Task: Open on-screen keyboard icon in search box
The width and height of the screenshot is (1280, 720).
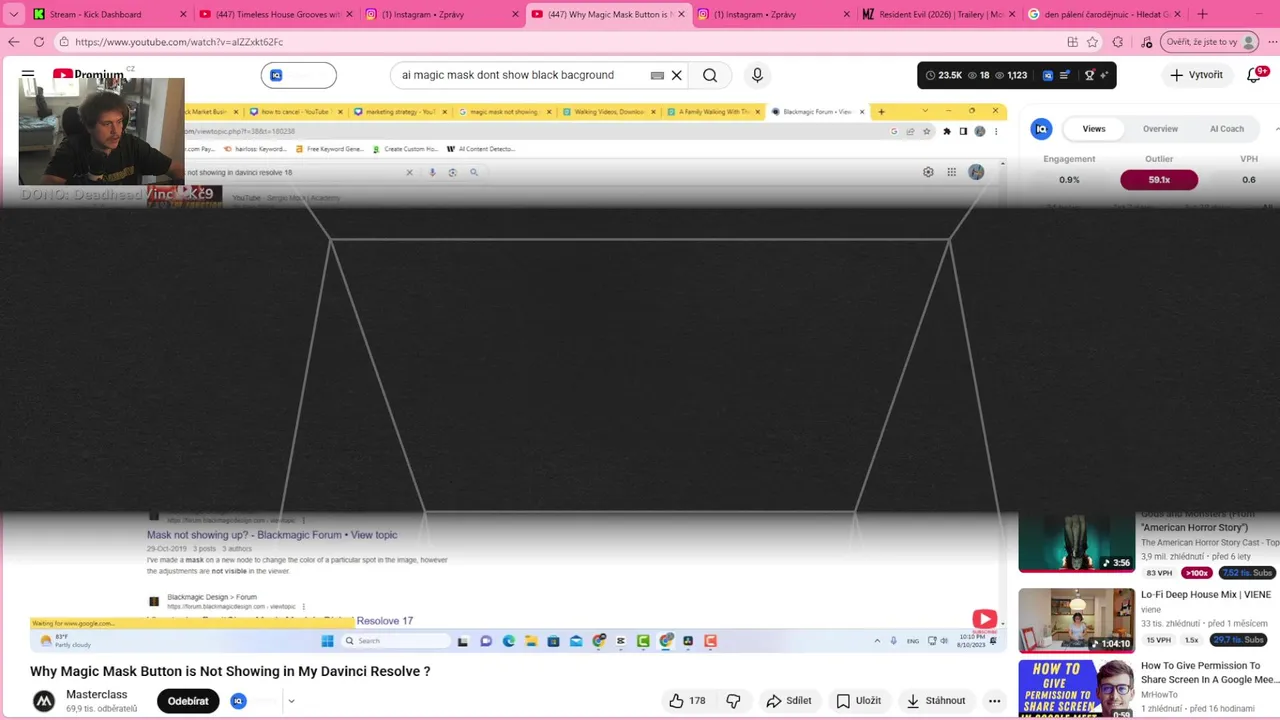Action: click(657, 75)
